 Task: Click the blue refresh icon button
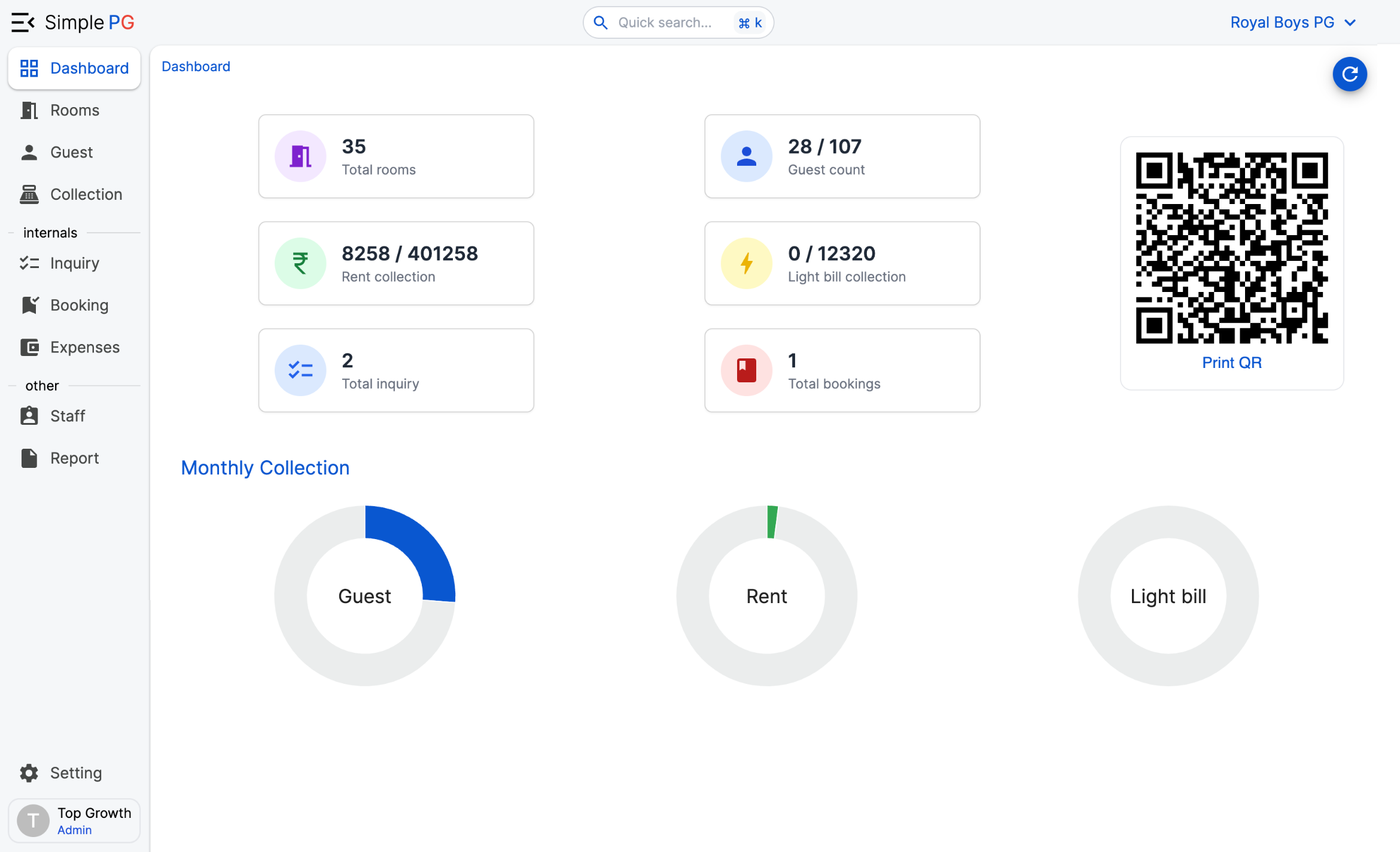click(1349, 74)
